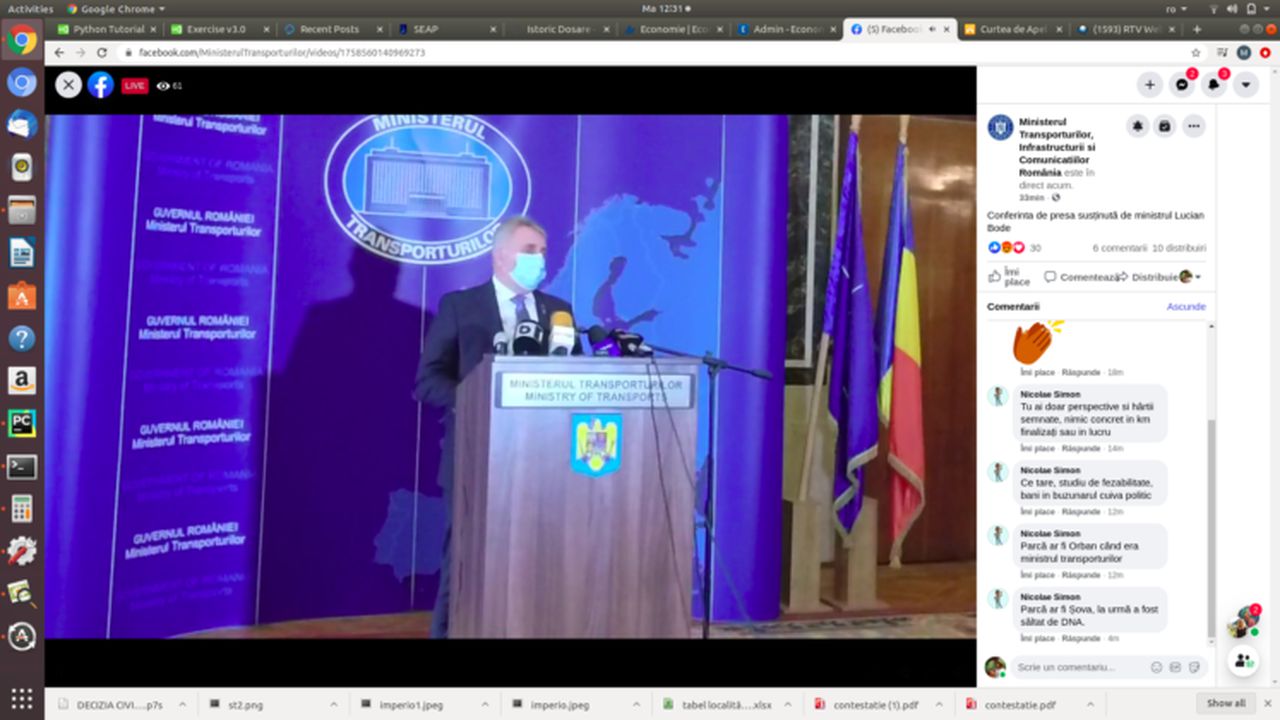1280x720 pixels.
Task: Toggle live video notifications bell for this page
Action: tap(1138, 126)
